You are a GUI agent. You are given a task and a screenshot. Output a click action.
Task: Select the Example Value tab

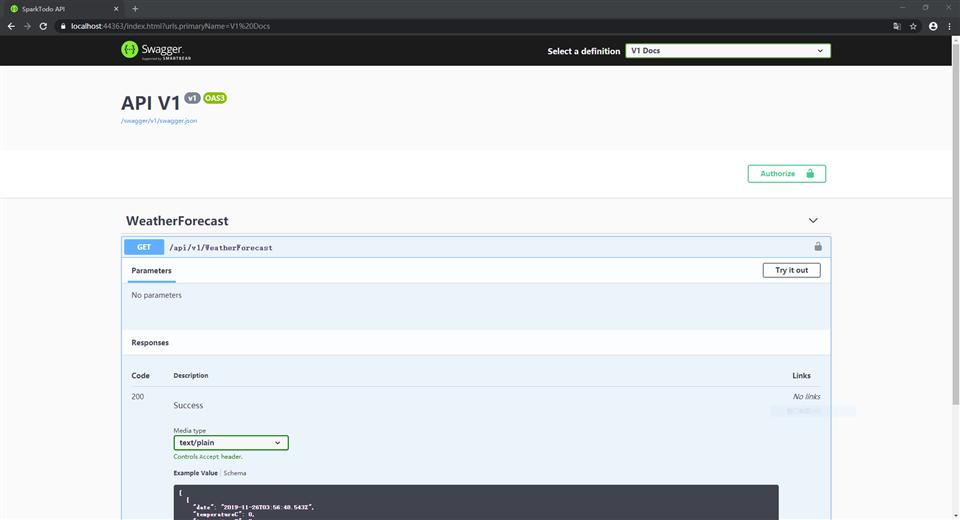click(x=195, y=473)
